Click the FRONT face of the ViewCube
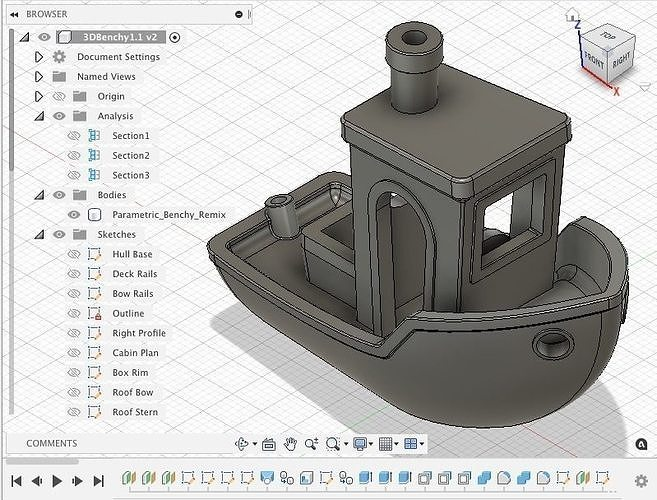 (x=594, y=62)
